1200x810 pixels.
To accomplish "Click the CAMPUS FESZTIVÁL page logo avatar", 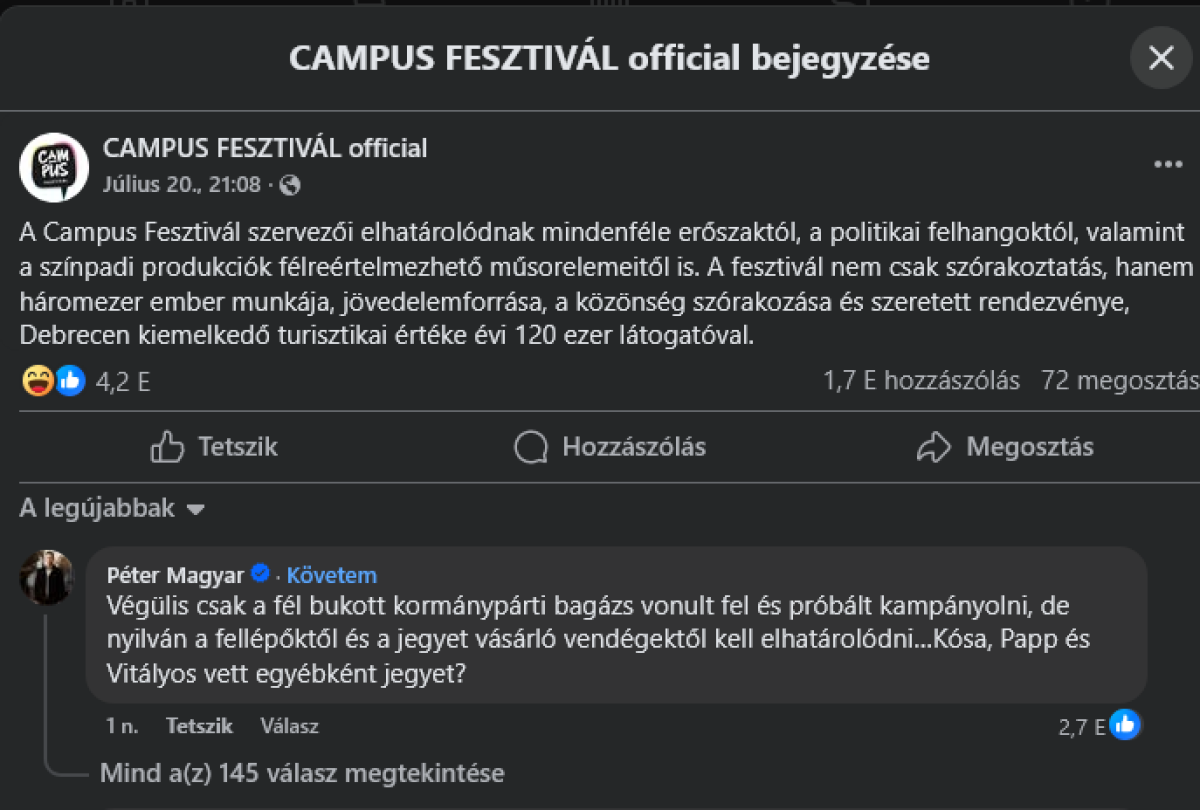I will (54, 167).
